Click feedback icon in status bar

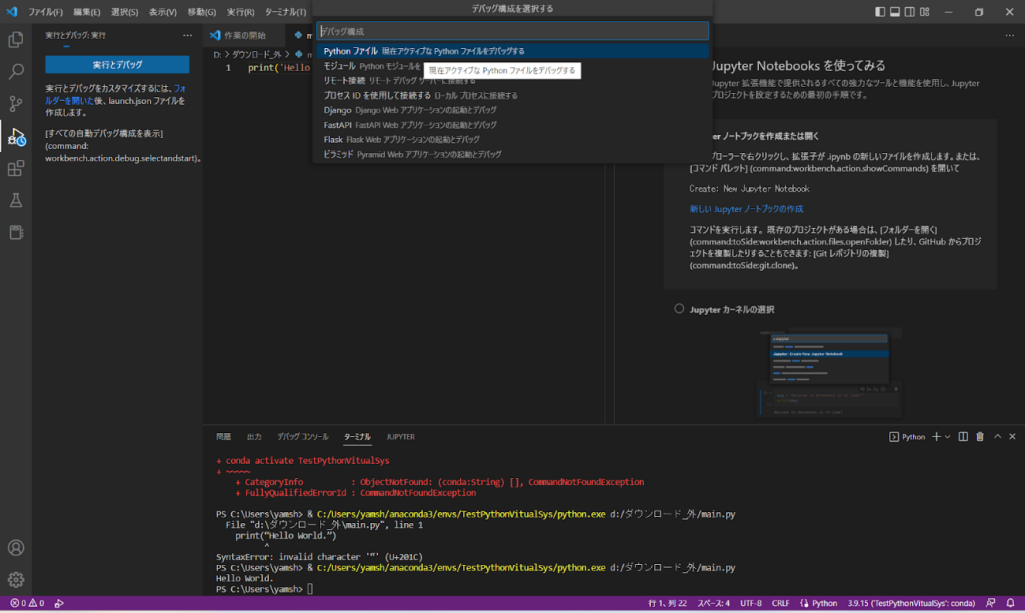coord(991,603)
